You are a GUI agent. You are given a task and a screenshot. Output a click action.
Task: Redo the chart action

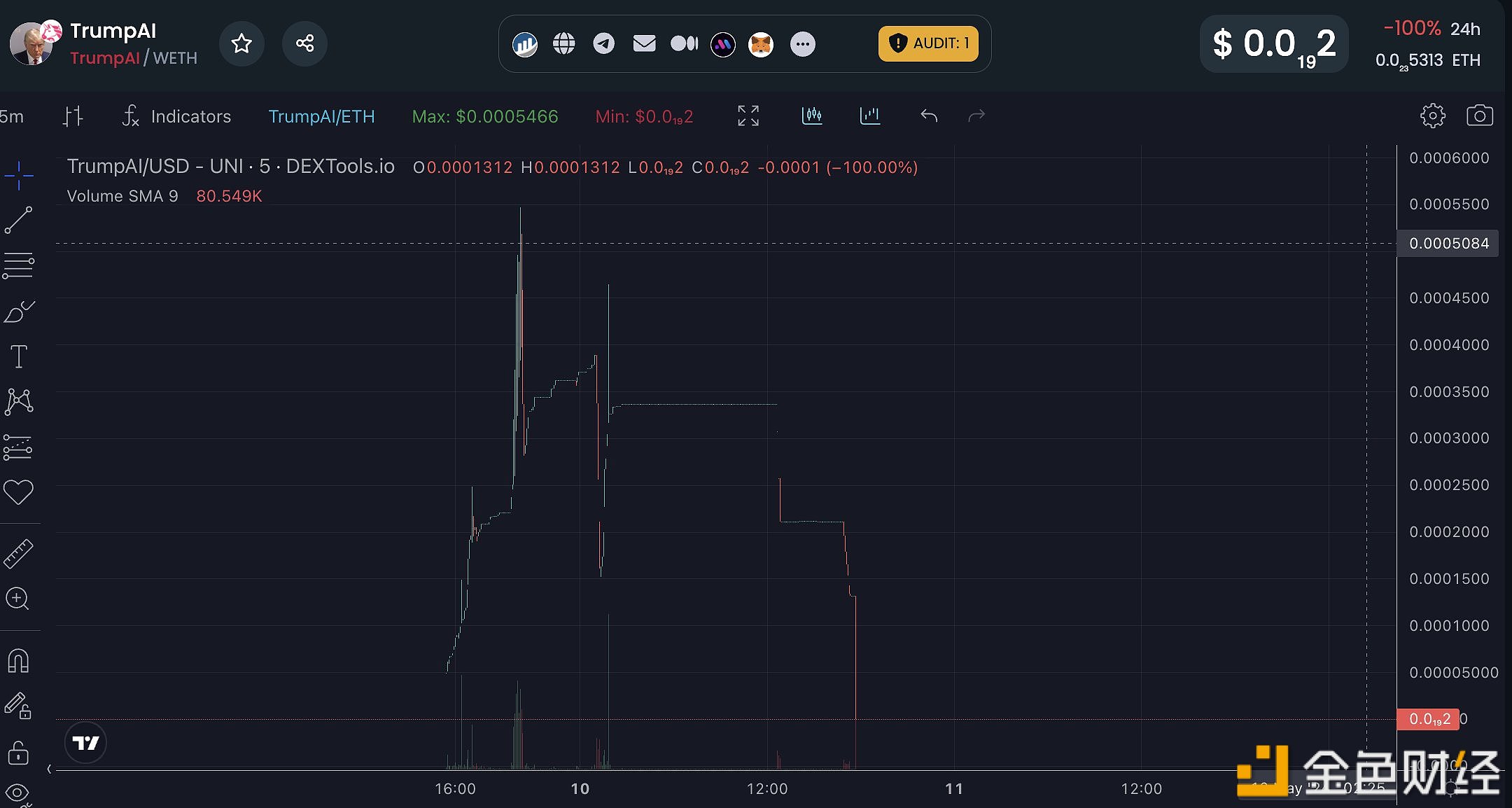976,116
